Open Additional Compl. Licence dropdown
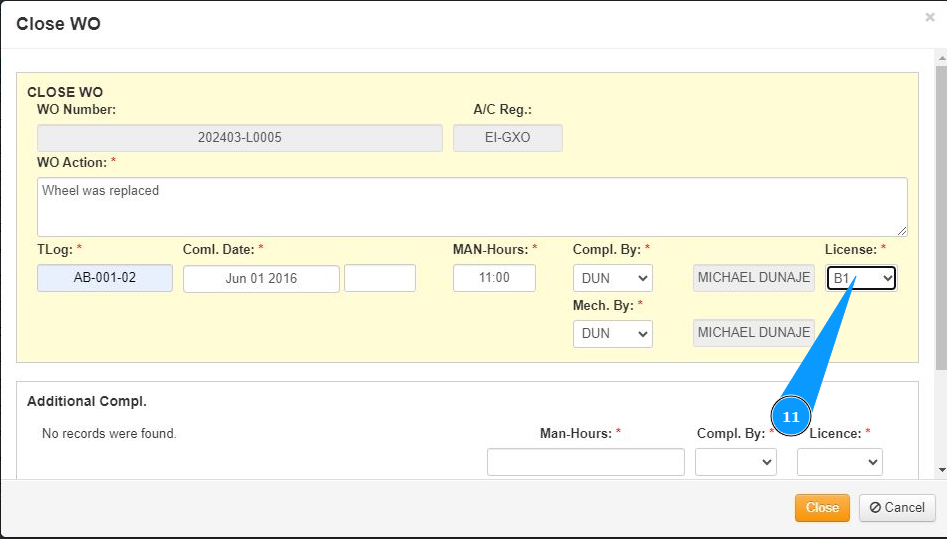The height and width of the screenshot is (539, 947). pos(839,462)
